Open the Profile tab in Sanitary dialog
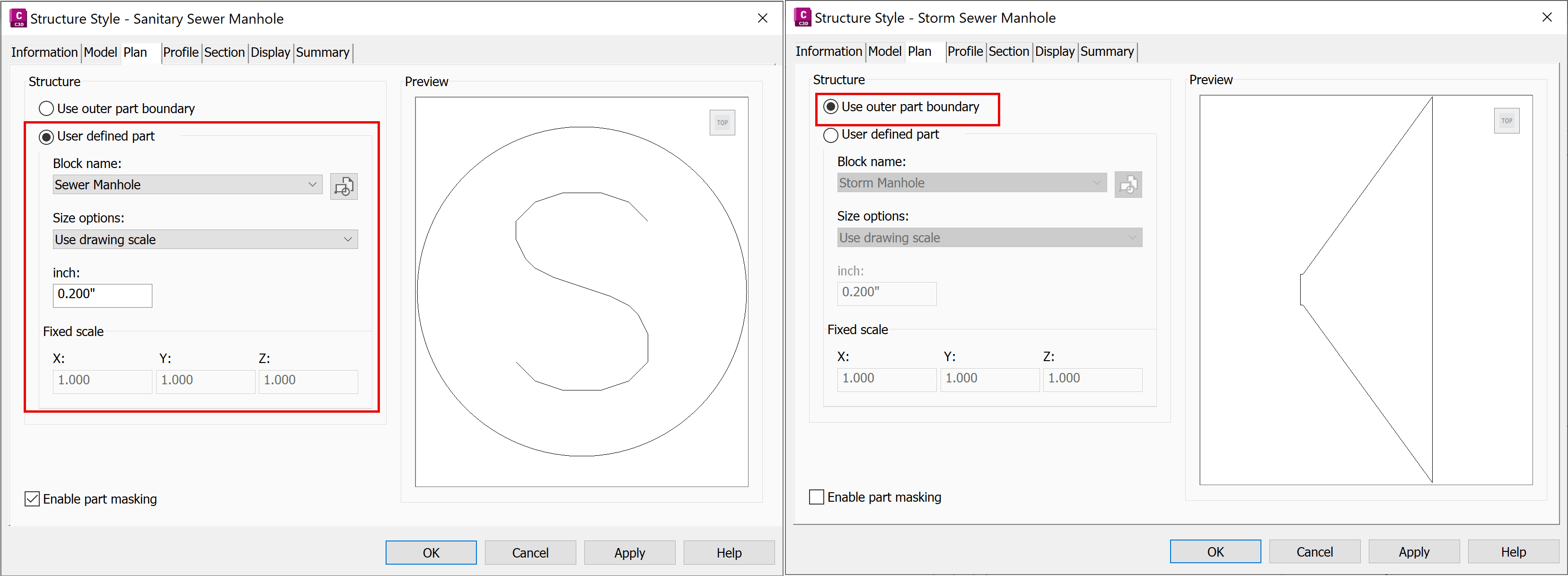Screen dimensions: 1568x576 tap(181, 53)
